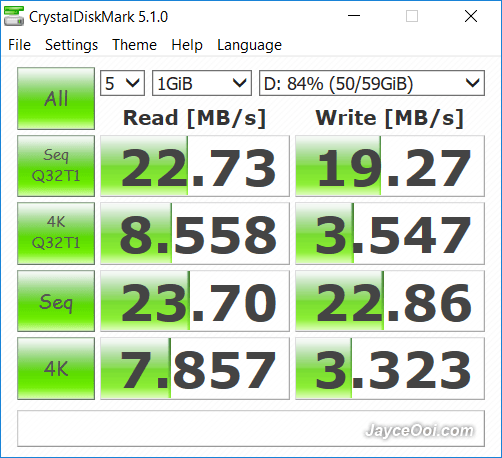Run the Seq sequential test
This screenshot has height=458, width=502.
56,301
